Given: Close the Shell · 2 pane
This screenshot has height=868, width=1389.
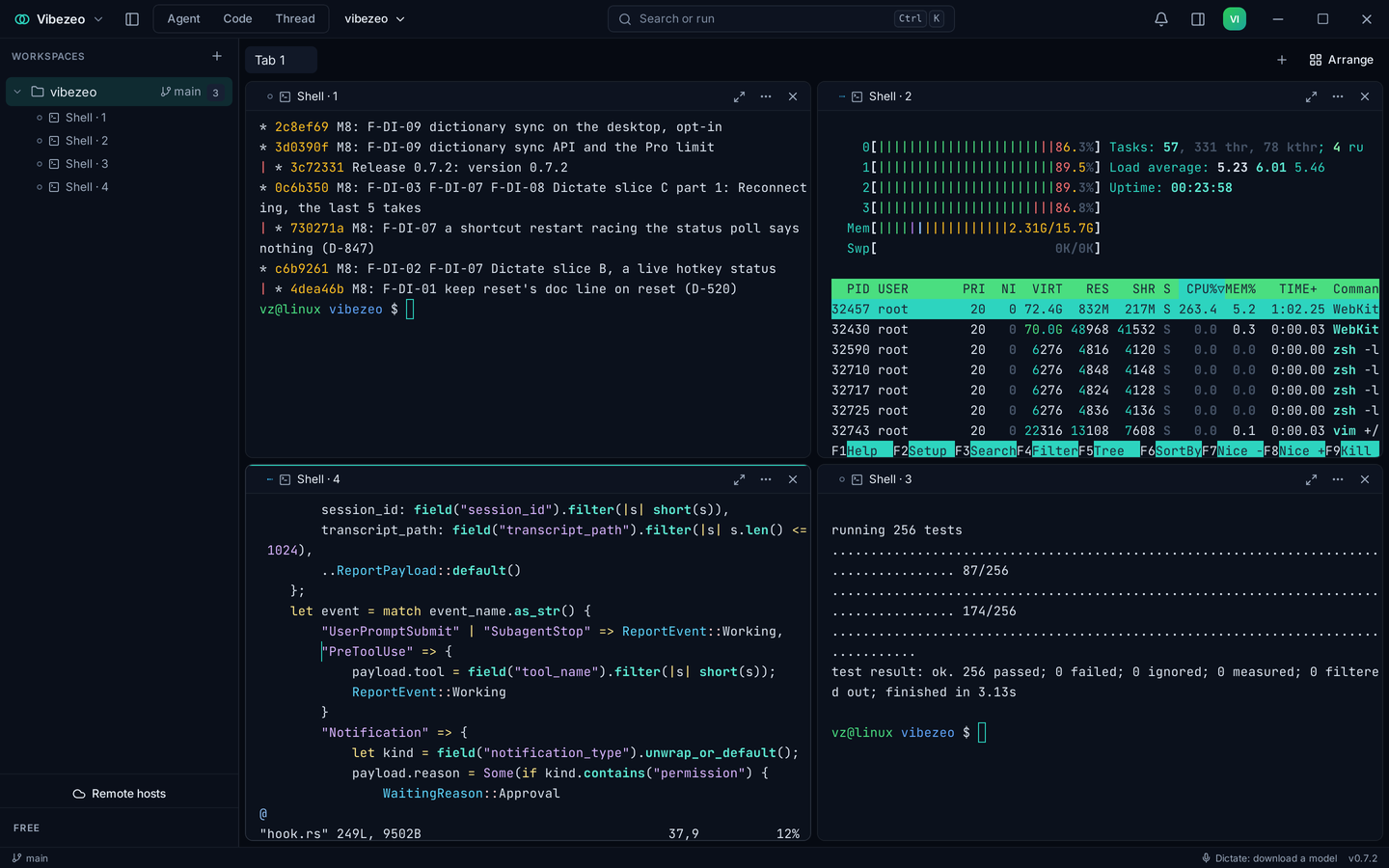Looking at the screenshot, I should point(1365,96).
